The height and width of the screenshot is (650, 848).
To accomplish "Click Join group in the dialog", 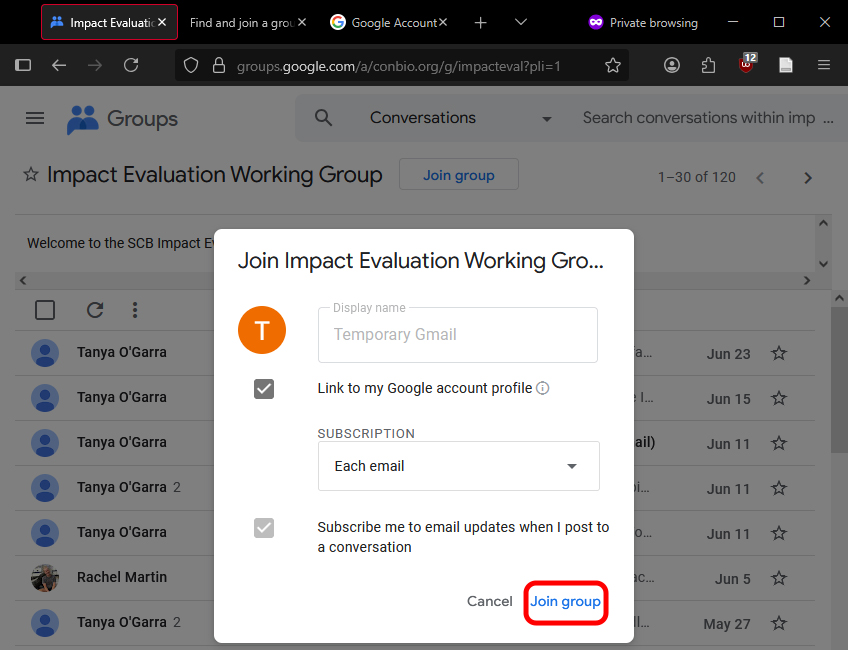I will pyautogui.click(x=565, y=601).
